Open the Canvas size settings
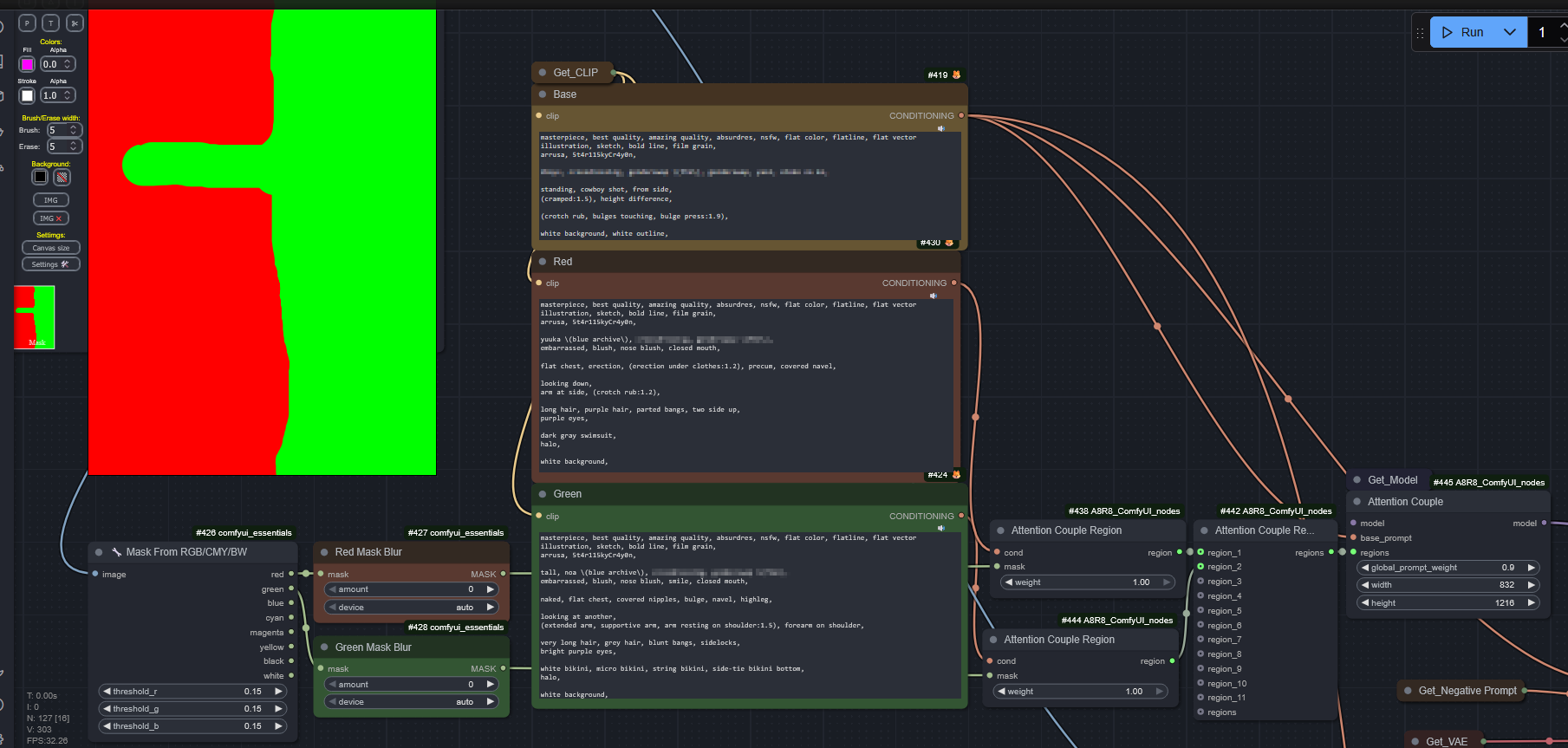The width and height of the screenshot is (1568, 748). [51, 248]
